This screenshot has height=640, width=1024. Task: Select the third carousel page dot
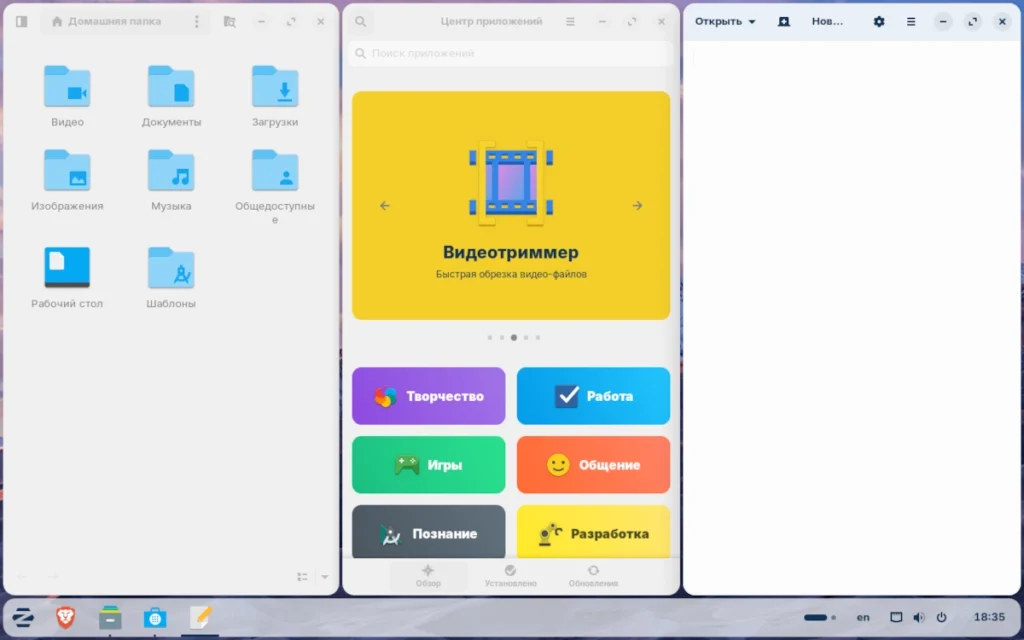coord(514,338)
